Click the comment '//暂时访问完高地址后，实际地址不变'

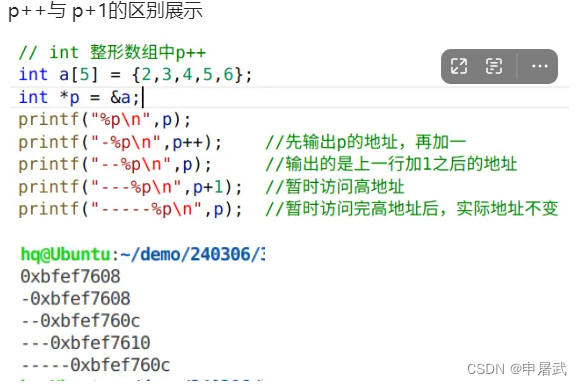[x=412, y=209]
